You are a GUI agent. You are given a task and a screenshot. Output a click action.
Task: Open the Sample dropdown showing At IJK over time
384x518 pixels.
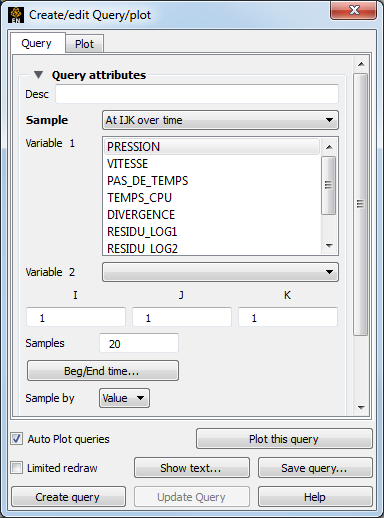coord(220,120)
